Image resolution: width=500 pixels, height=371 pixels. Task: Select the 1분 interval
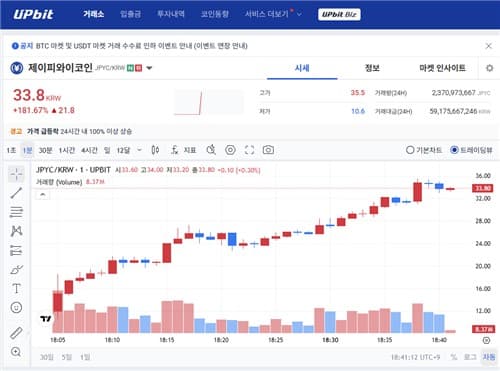(27, 150)
